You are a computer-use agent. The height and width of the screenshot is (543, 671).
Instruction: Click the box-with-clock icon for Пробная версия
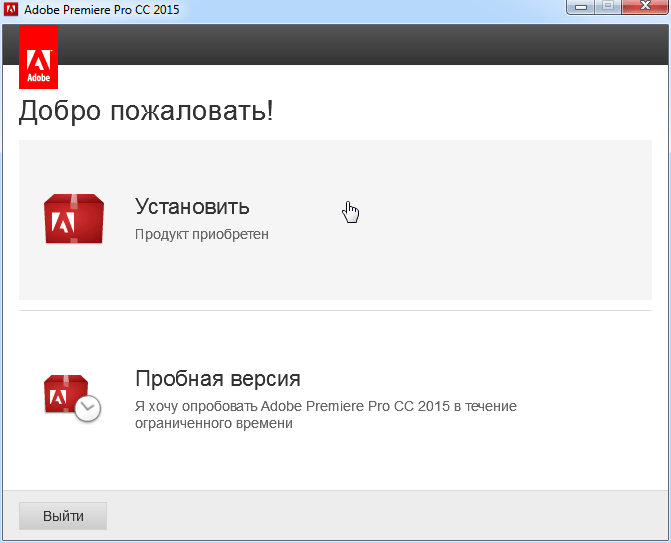pyautogui.click(x=70, y=395)
